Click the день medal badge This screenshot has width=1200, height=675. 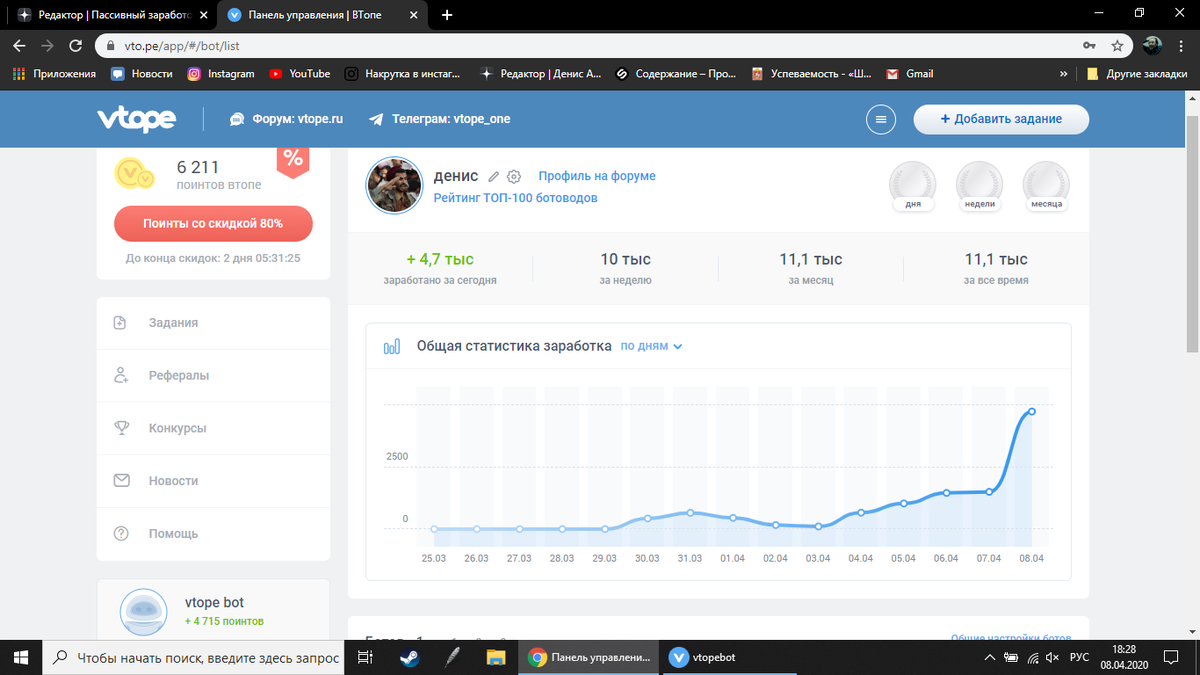[913, 186]
